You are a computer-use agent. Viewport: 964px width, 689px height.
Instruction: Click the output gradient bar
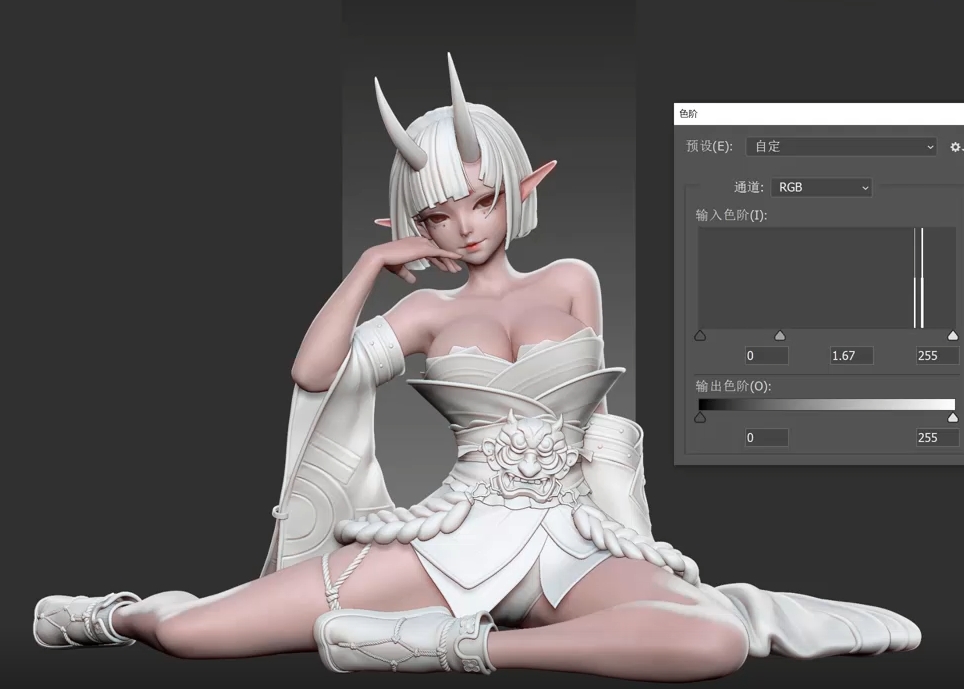click(827, 404)
